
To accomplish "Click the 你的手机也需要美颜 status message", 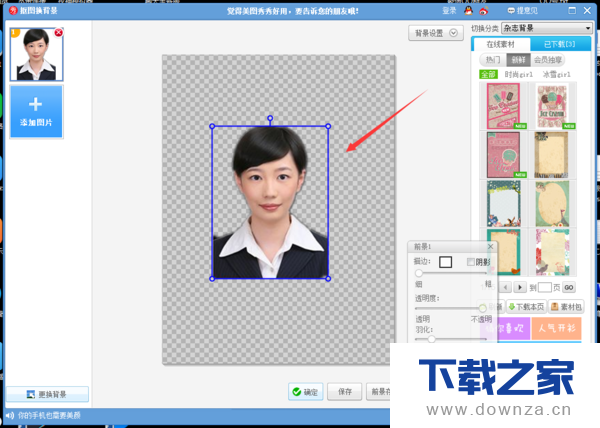I will [49, 415].
